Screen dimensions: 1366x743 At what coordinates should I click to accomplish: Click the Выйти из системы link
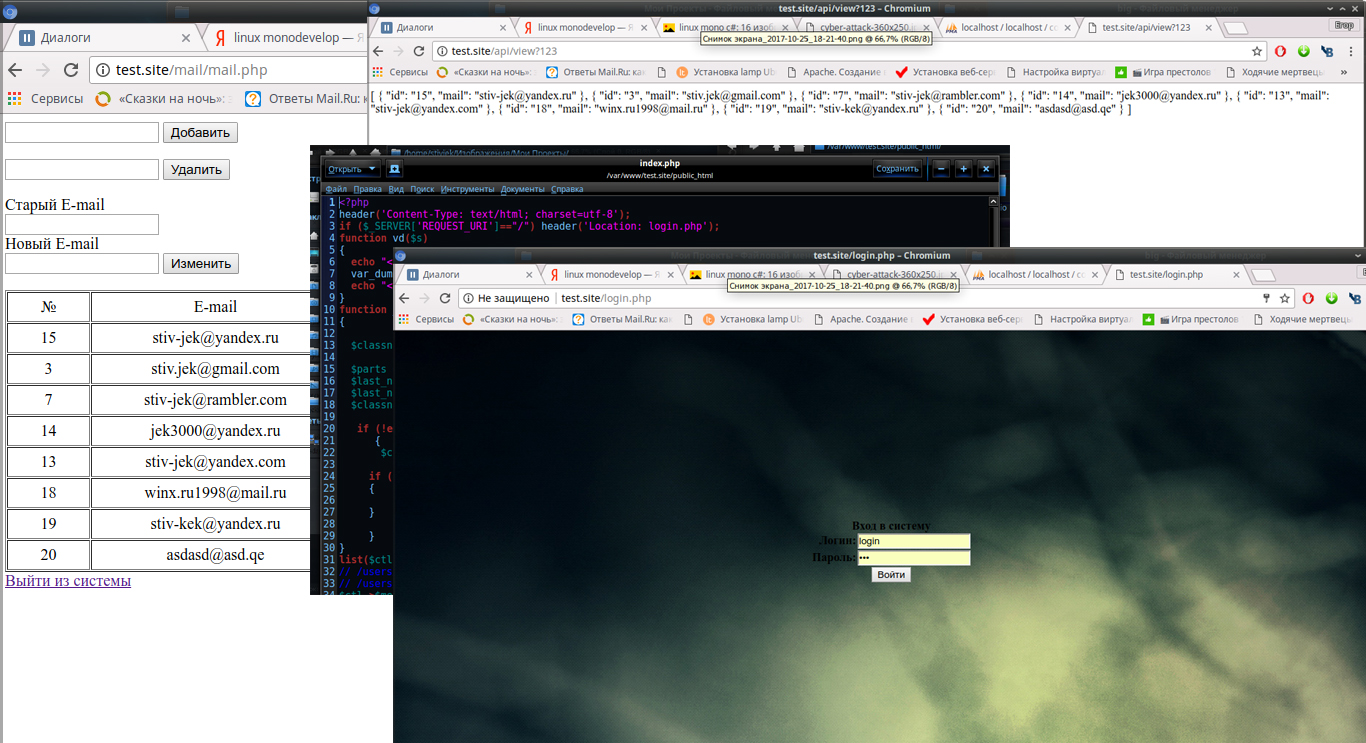(x=68, y=581)
